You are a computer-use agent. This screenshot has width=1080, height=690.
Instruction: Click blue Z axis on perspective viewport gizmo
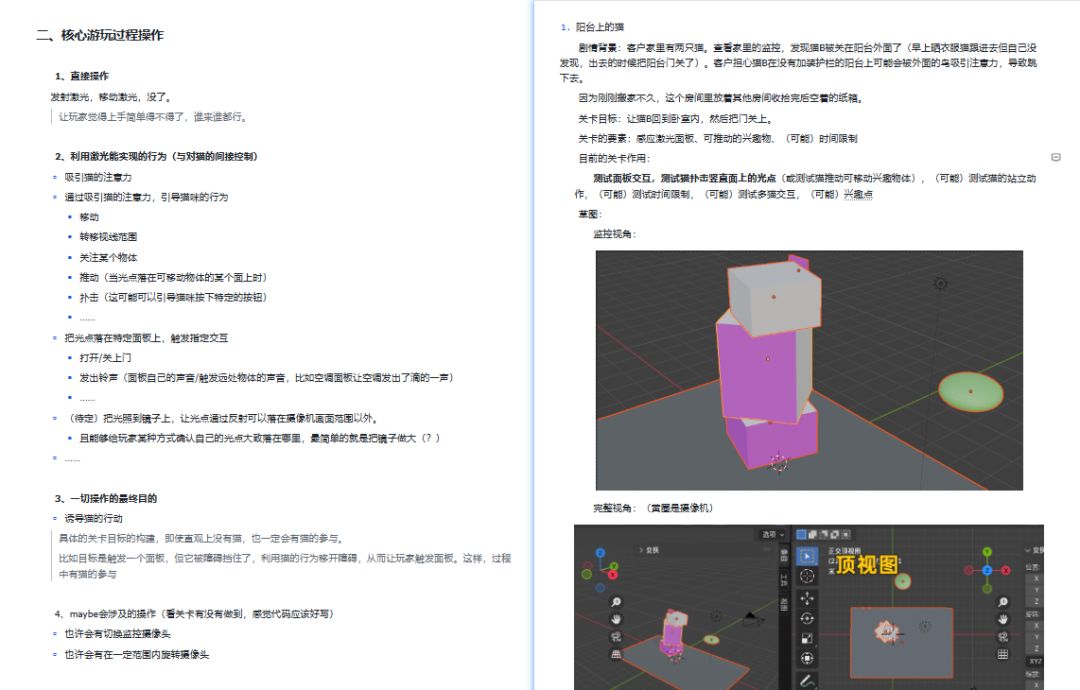point(600,553)
